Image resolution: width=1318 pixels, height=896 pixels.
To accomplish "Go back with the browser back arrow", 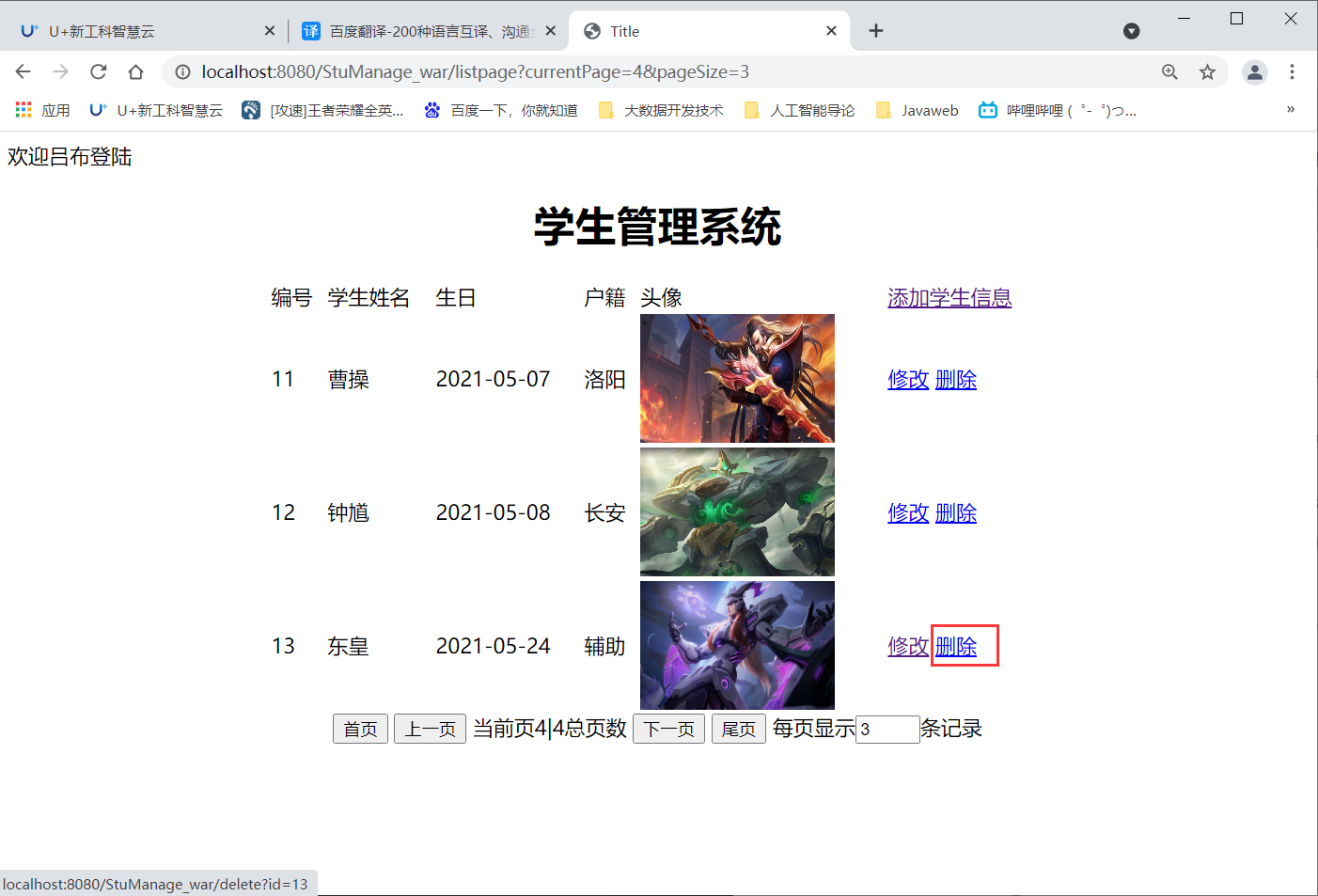I will point(24,71).
